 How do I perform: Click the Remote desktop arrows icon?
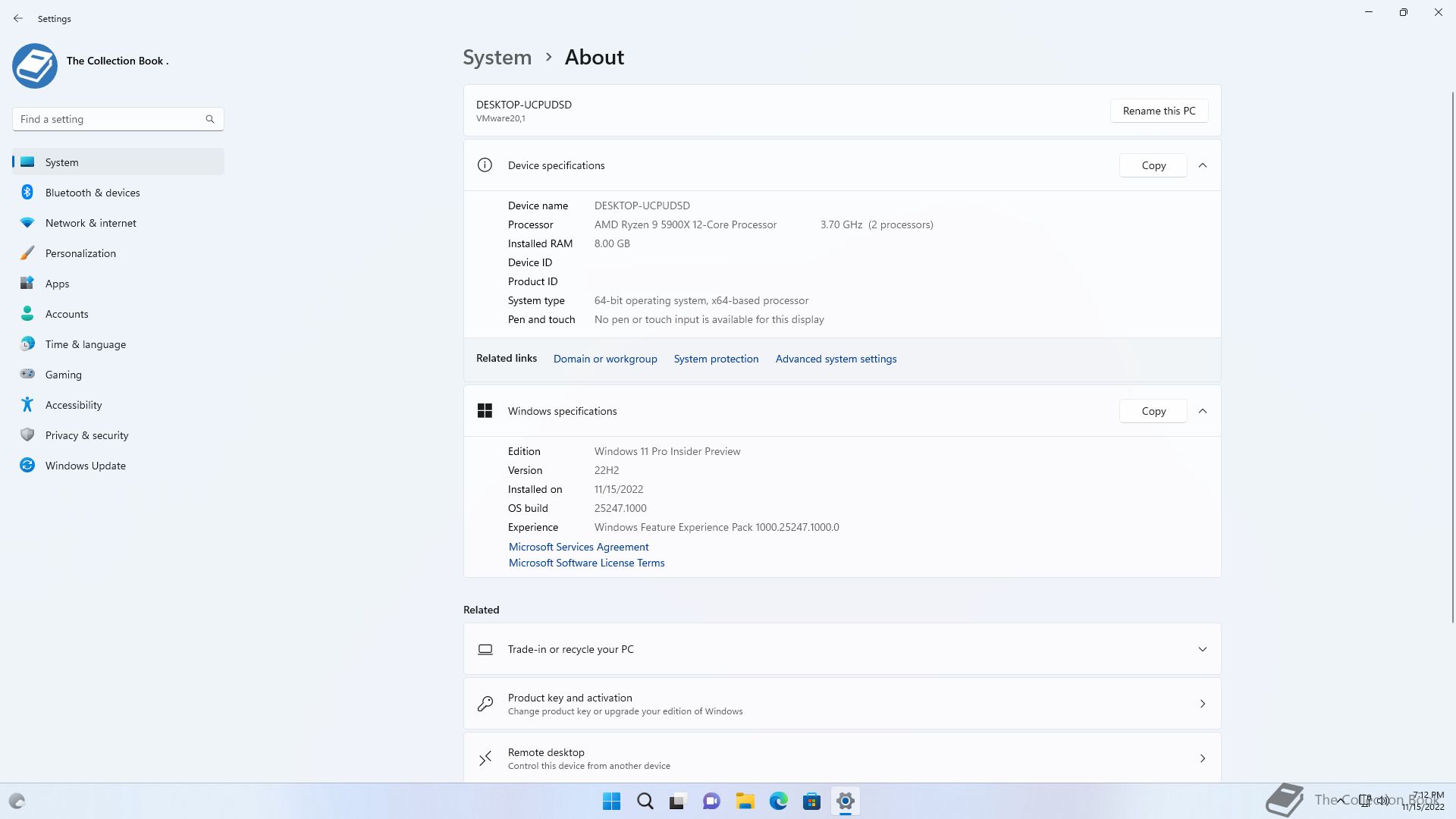click(x=485, y=758)
